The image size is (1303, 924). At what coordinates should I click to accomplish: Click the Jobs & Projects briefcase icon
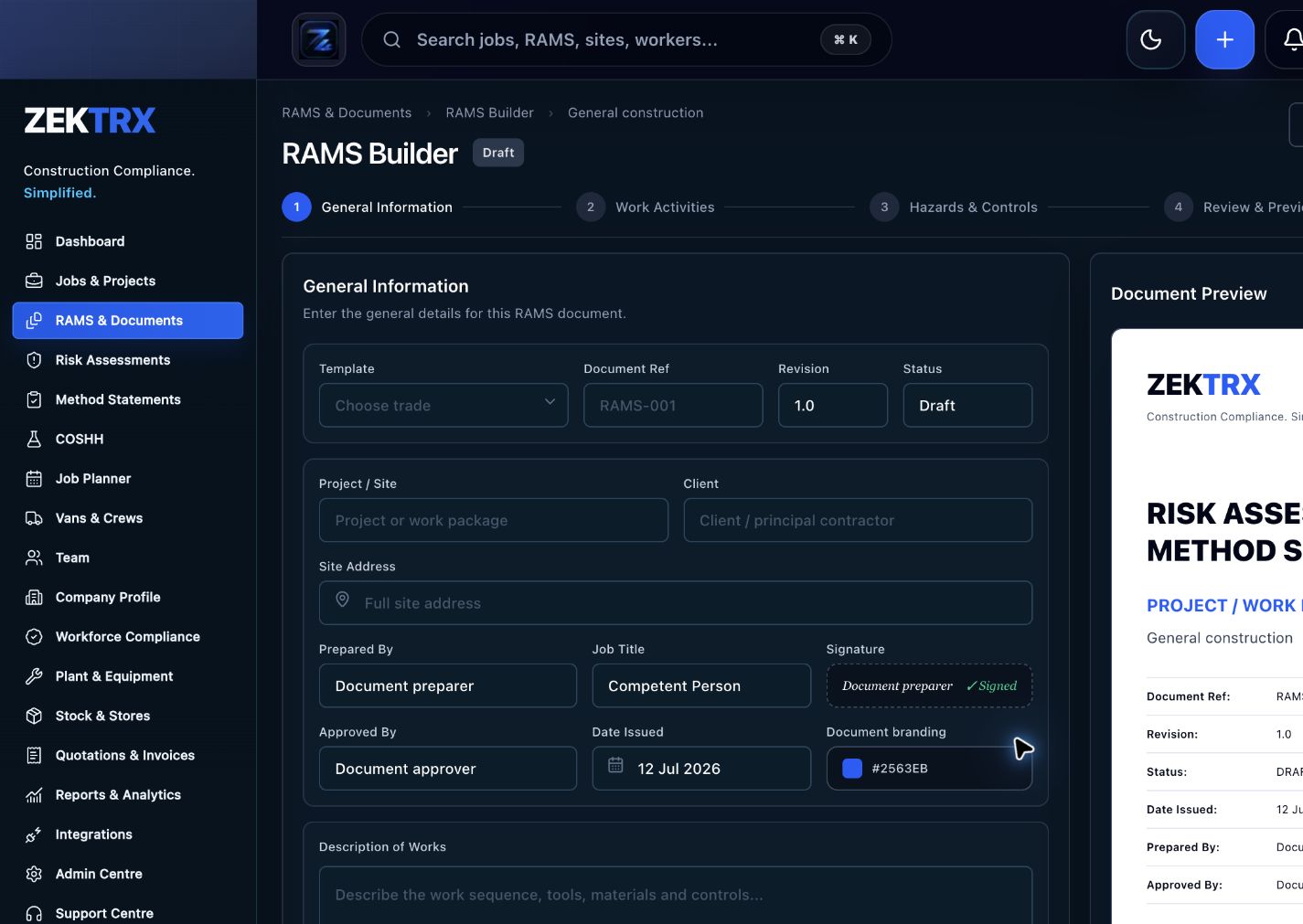point(34,281)
